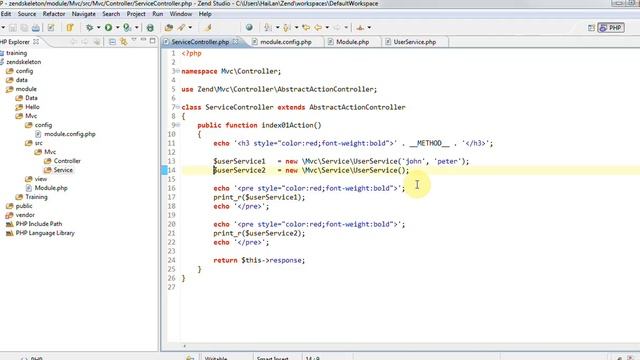
Task: Open the Refactor menu
Action: (x=54, y=14)
